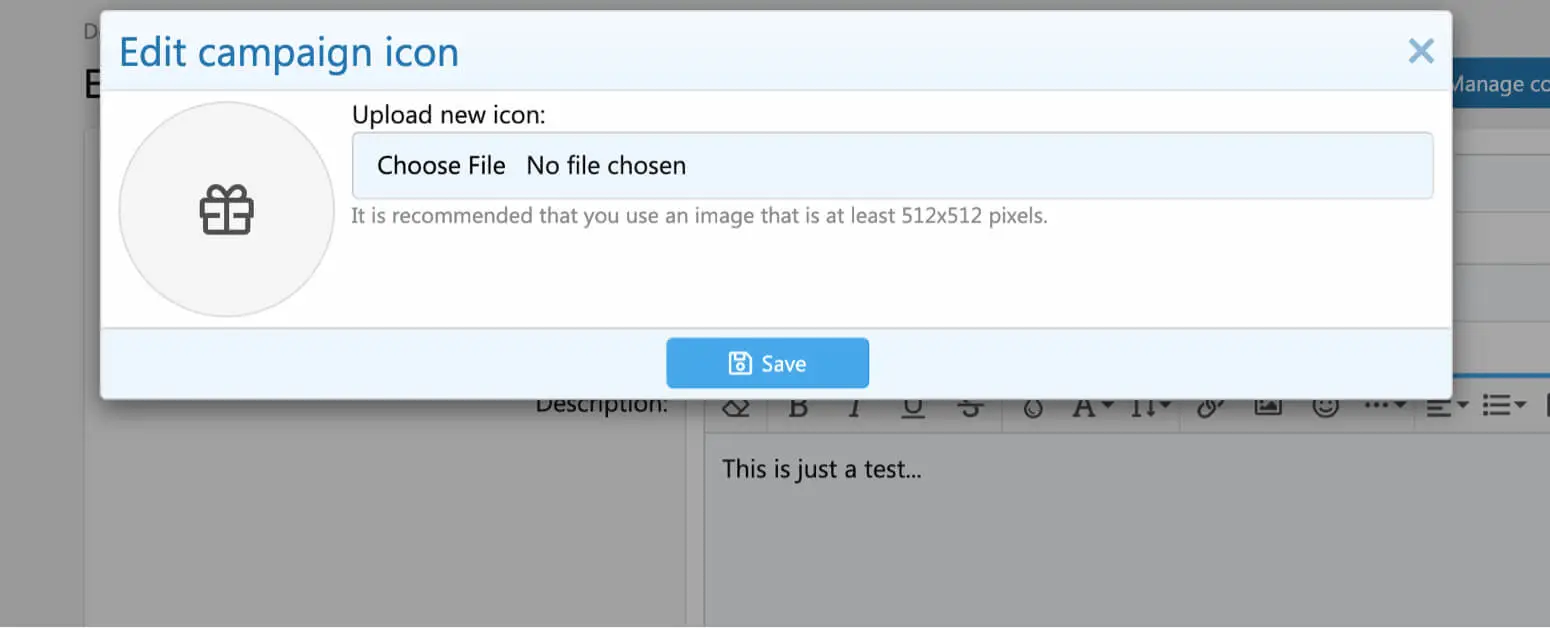Open the emoji smiley picker
The width and height of the screenshot is (1550, 628).
[1326, 406]
